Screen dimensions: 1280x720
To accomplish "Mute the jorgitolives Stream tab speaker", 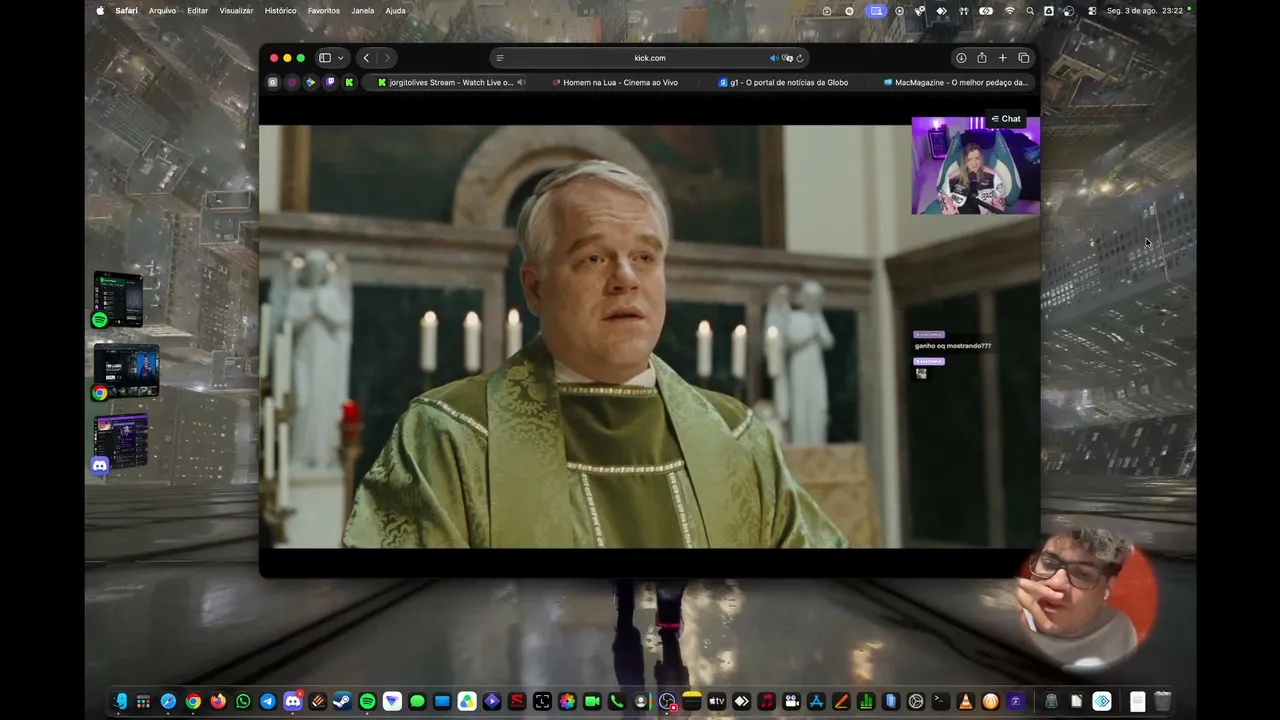I will pyautogui.click(x=520, y=82).
